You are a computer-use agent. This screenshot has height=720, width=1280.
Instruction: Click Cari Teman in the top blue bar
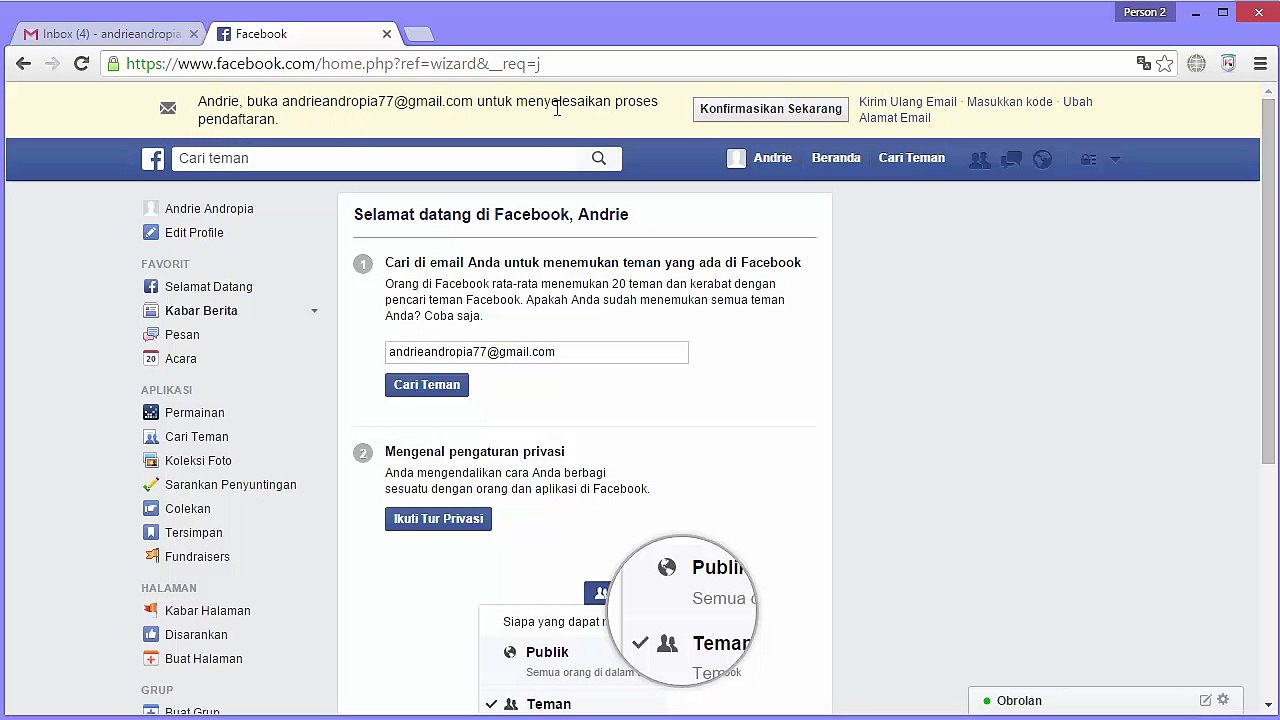[x=912, y=158]
